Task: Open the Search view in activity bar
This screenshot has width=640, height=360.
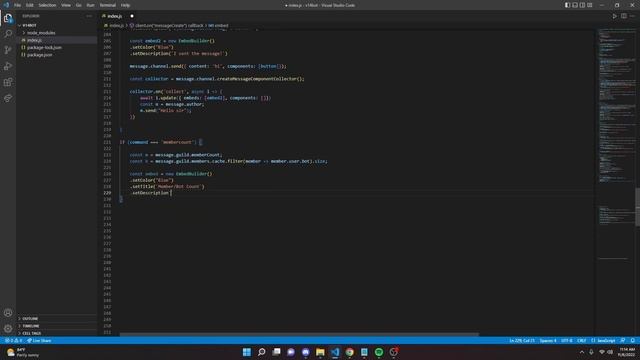Action: [8, 34]
